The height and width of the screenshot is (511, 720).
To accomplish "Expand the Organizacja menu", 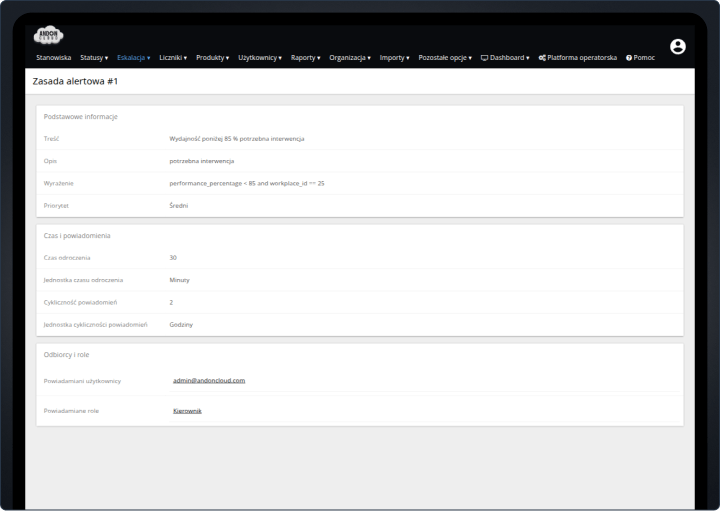I will click(x=349, y=58).
